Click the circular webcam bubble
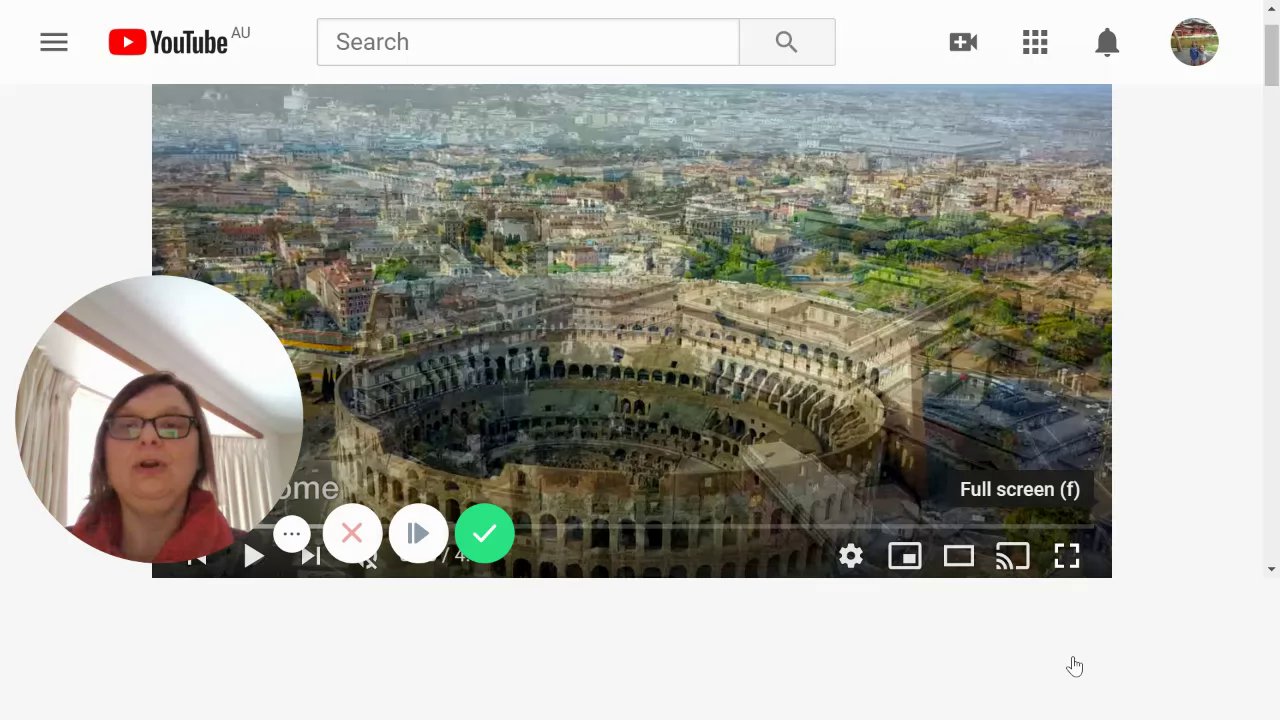The width and height of the screenshot is (1280, 720). click(x=160, y=419)
